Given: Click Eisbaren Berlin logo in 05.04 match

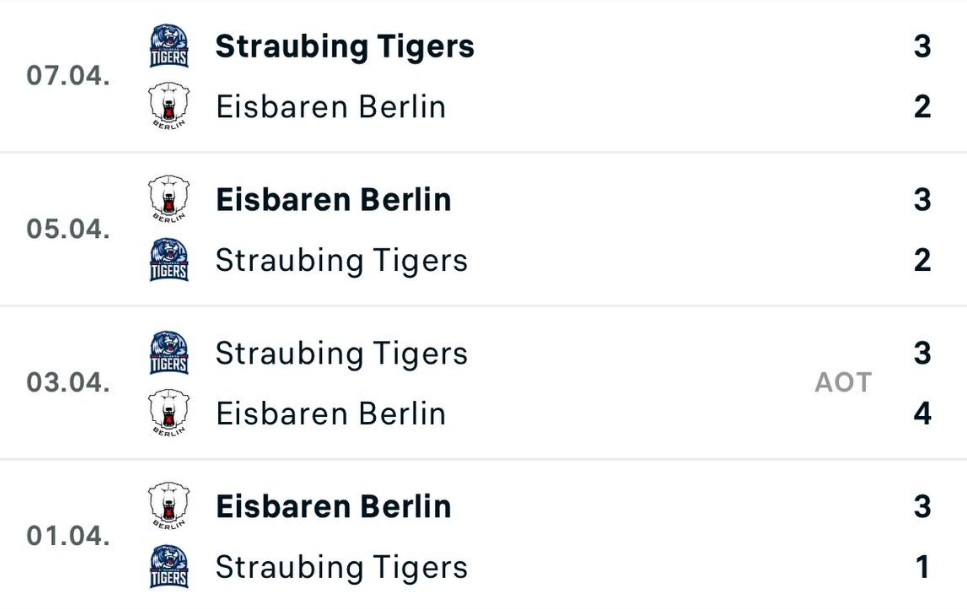Looking at the screenshot, I should pos(169,199).
